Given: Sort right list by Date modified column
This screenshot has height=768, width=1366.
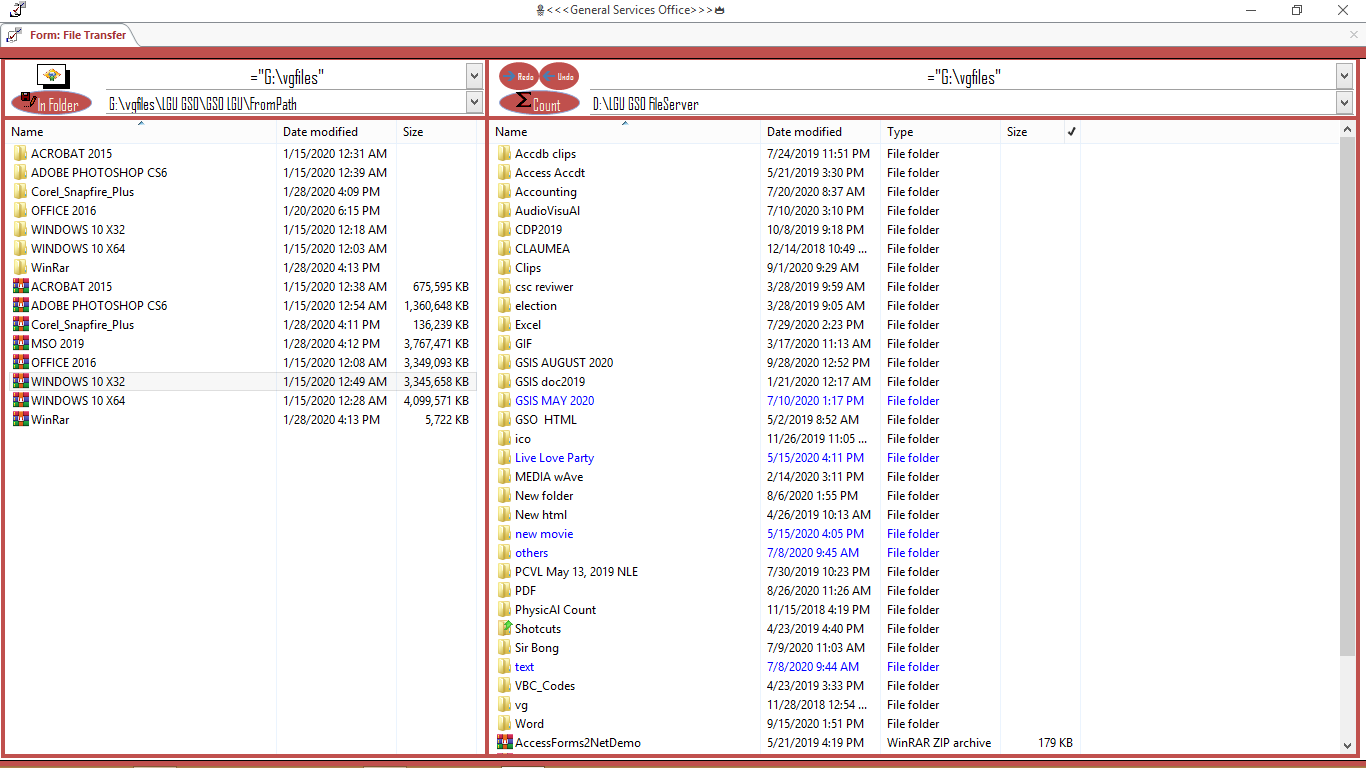Looking at the screenshot, I should [x=821, y=132].
